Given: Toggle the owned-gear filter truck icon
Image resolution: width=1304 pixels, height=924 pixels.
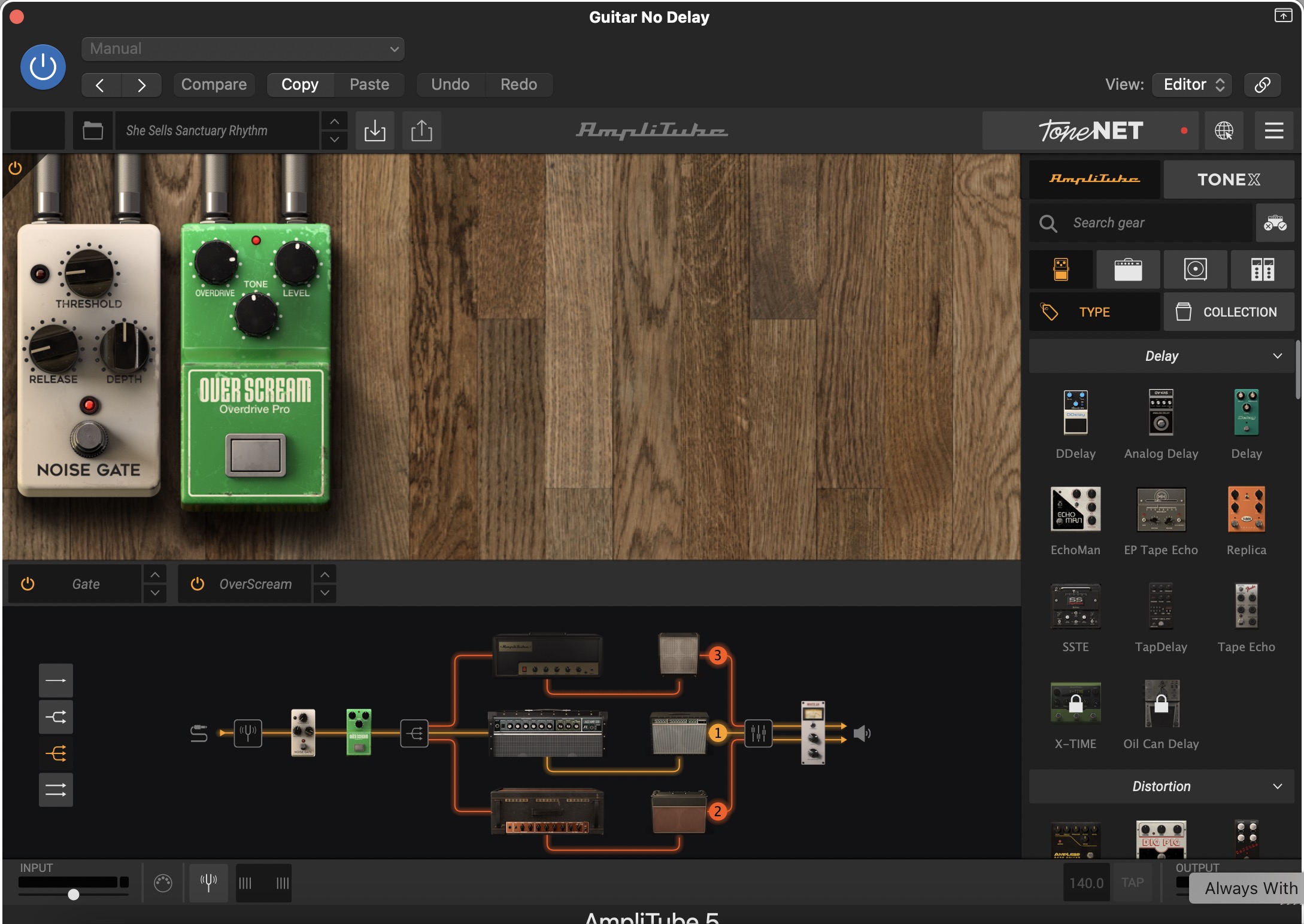Looking at the screenshot, I should coord(1275,223).
